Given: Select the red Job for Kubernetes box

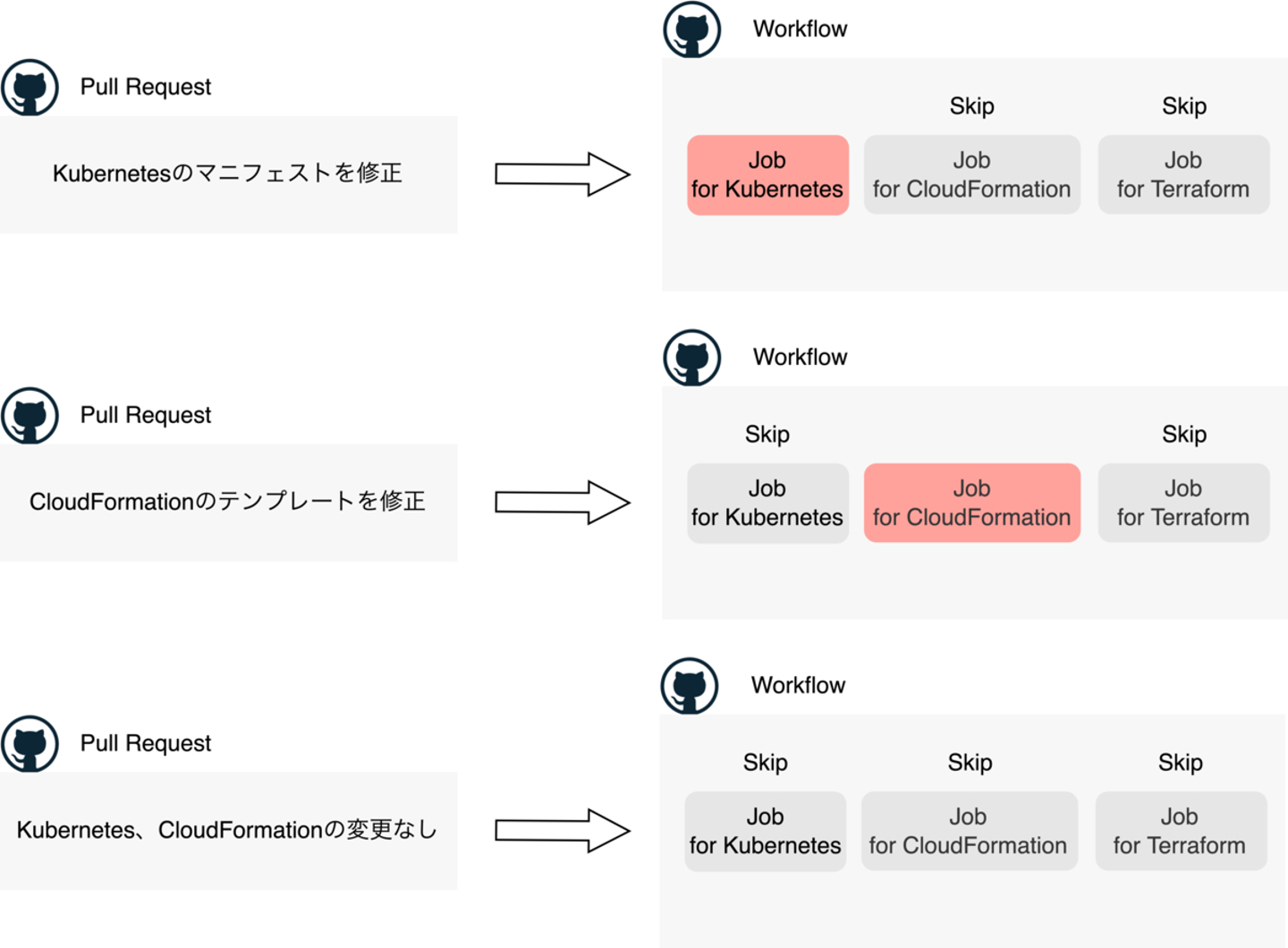Looking at the screenshot, I should [767, 175].
